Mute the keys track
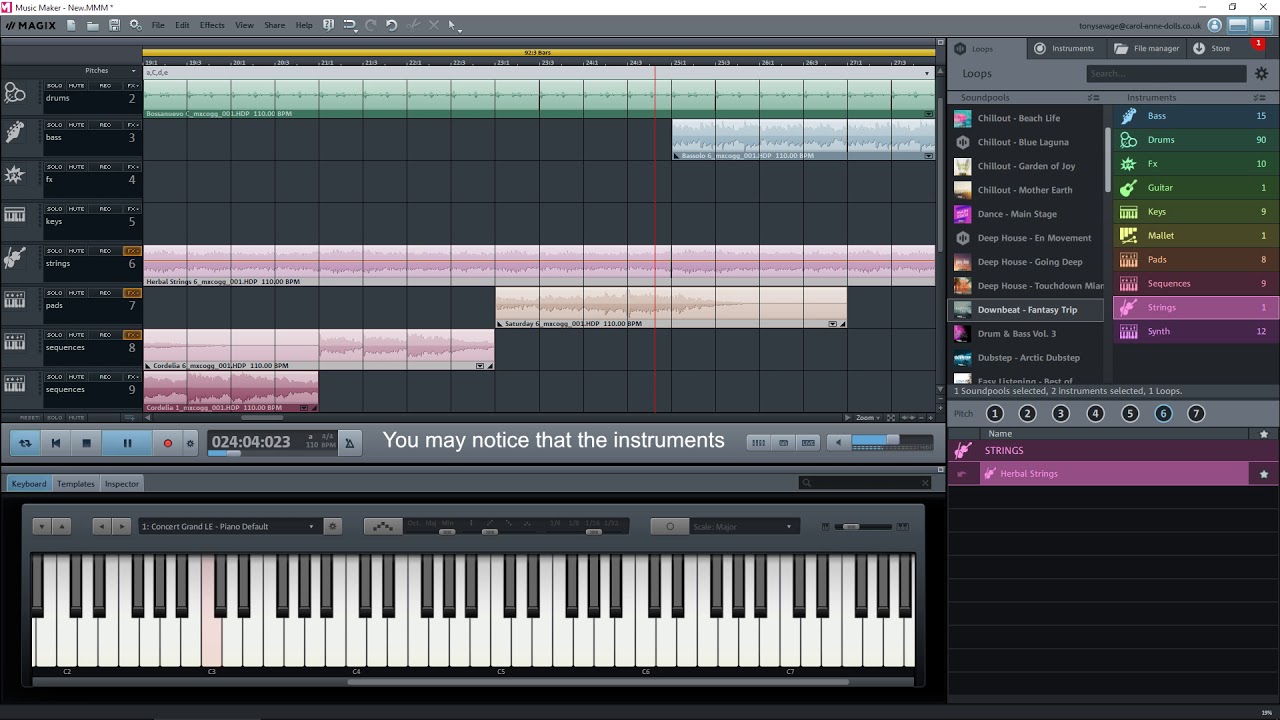This screenshot has width=1280, height=720. point(77,209)
